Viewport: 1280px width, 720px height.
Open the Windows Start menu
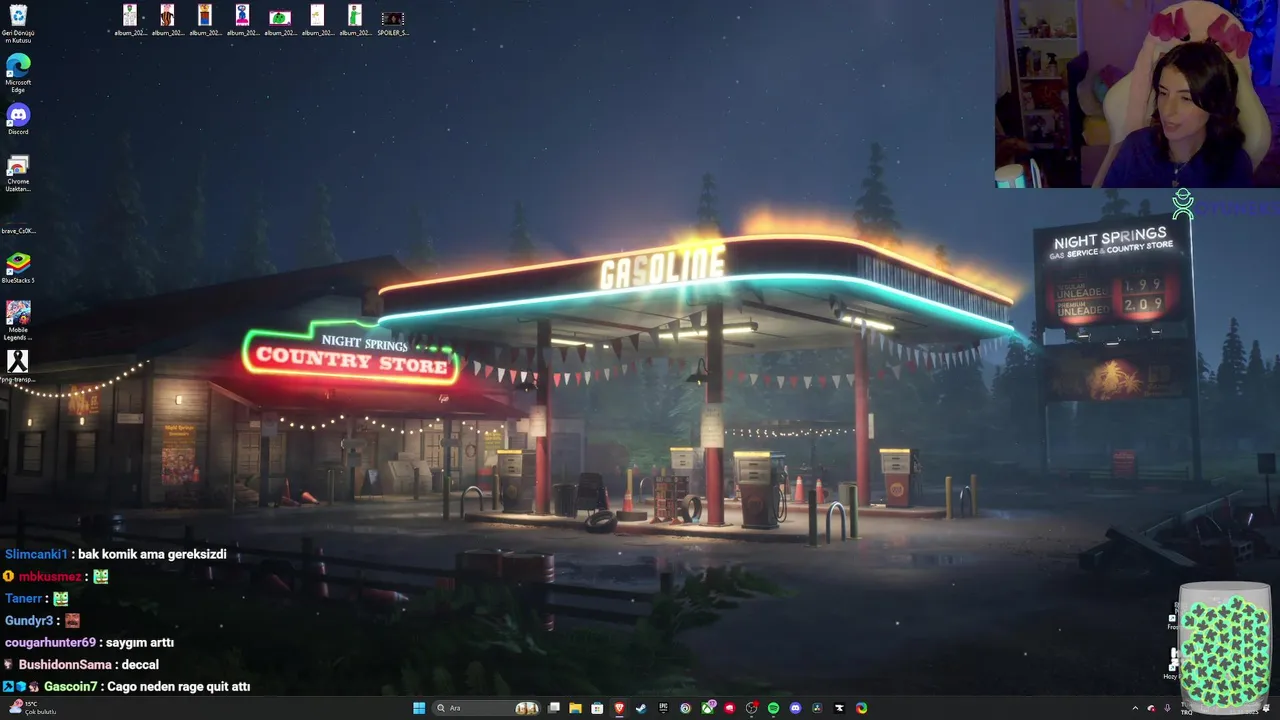(419, 708)
